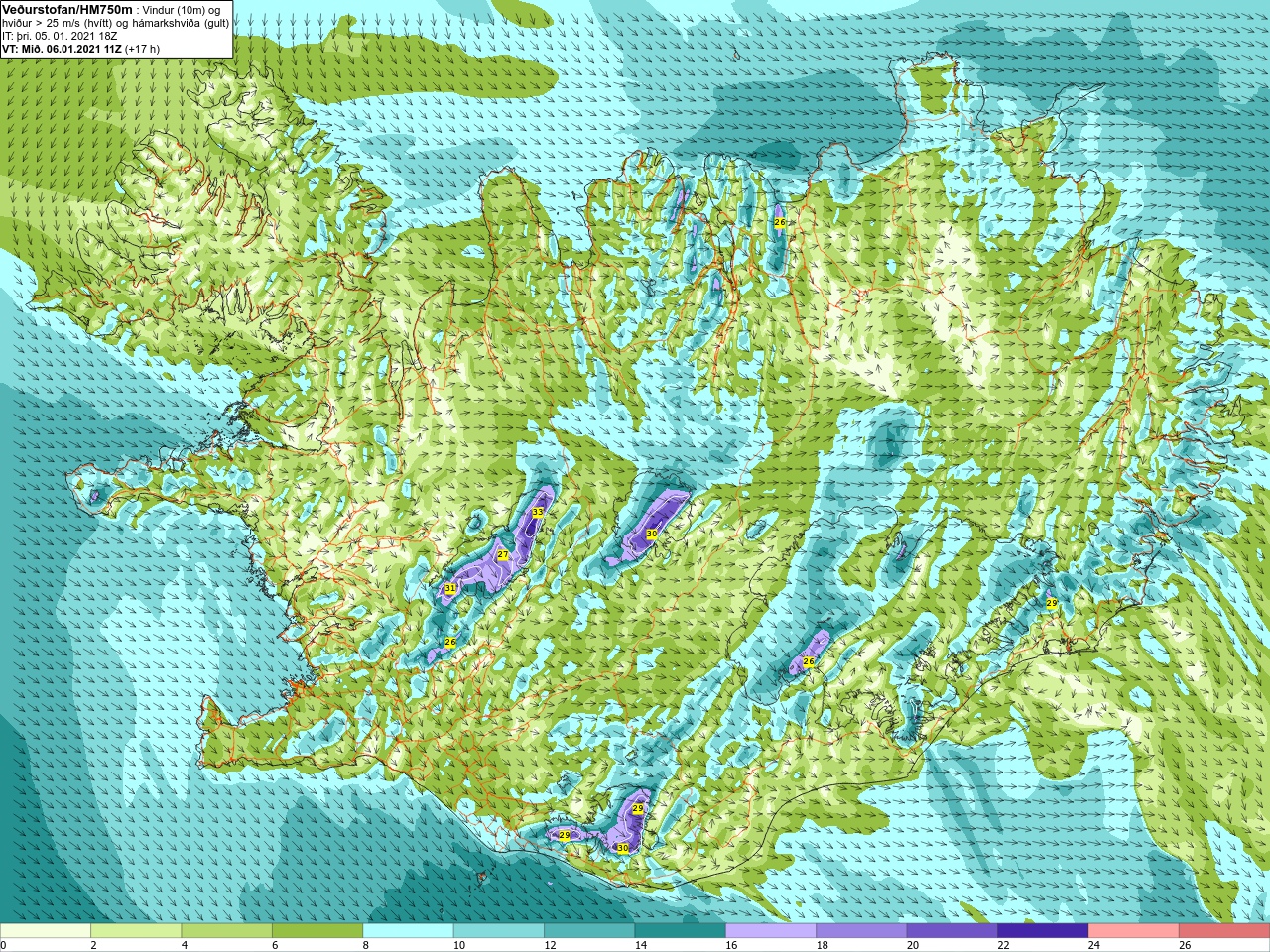The width and height of the screenshot is (1270, 952).
Task: Click the 22–24 m/s indigo legend swatch
Action: tap(1043, 931)
